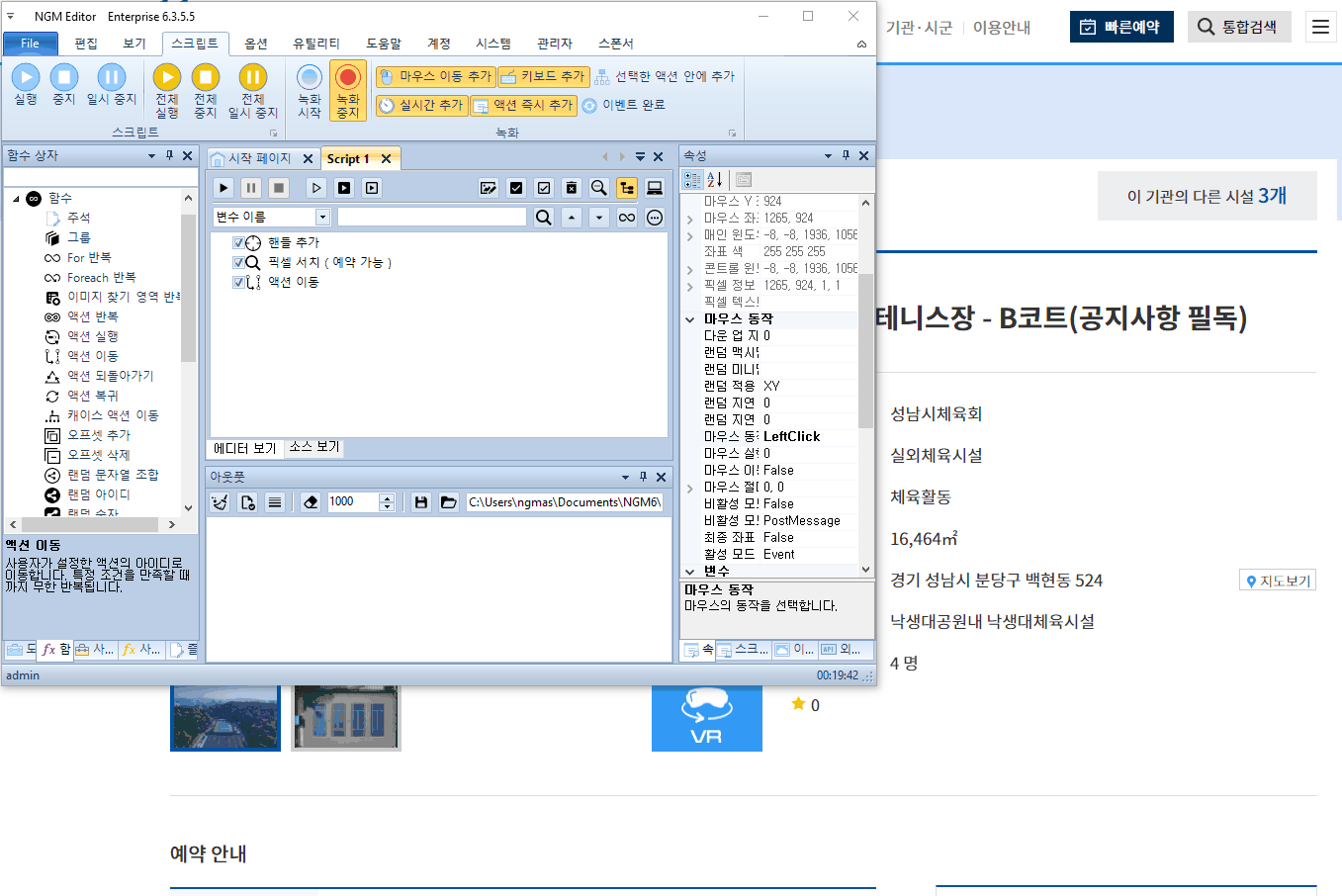
Task: Click the delete trash icon in script toolbar
Action: [x=572, y=188]
